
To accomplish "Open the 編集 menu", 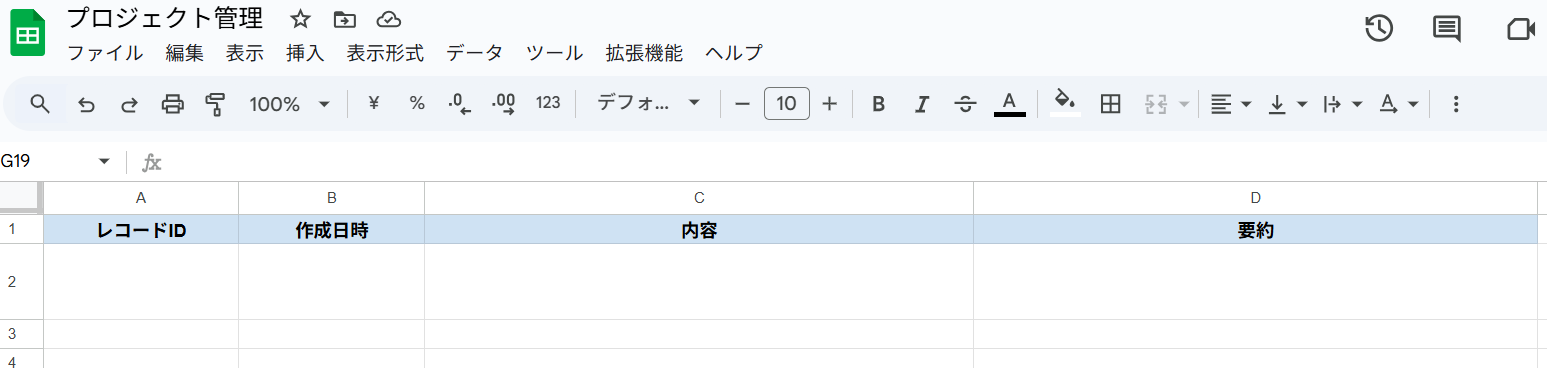I will (x=184, y=53).
